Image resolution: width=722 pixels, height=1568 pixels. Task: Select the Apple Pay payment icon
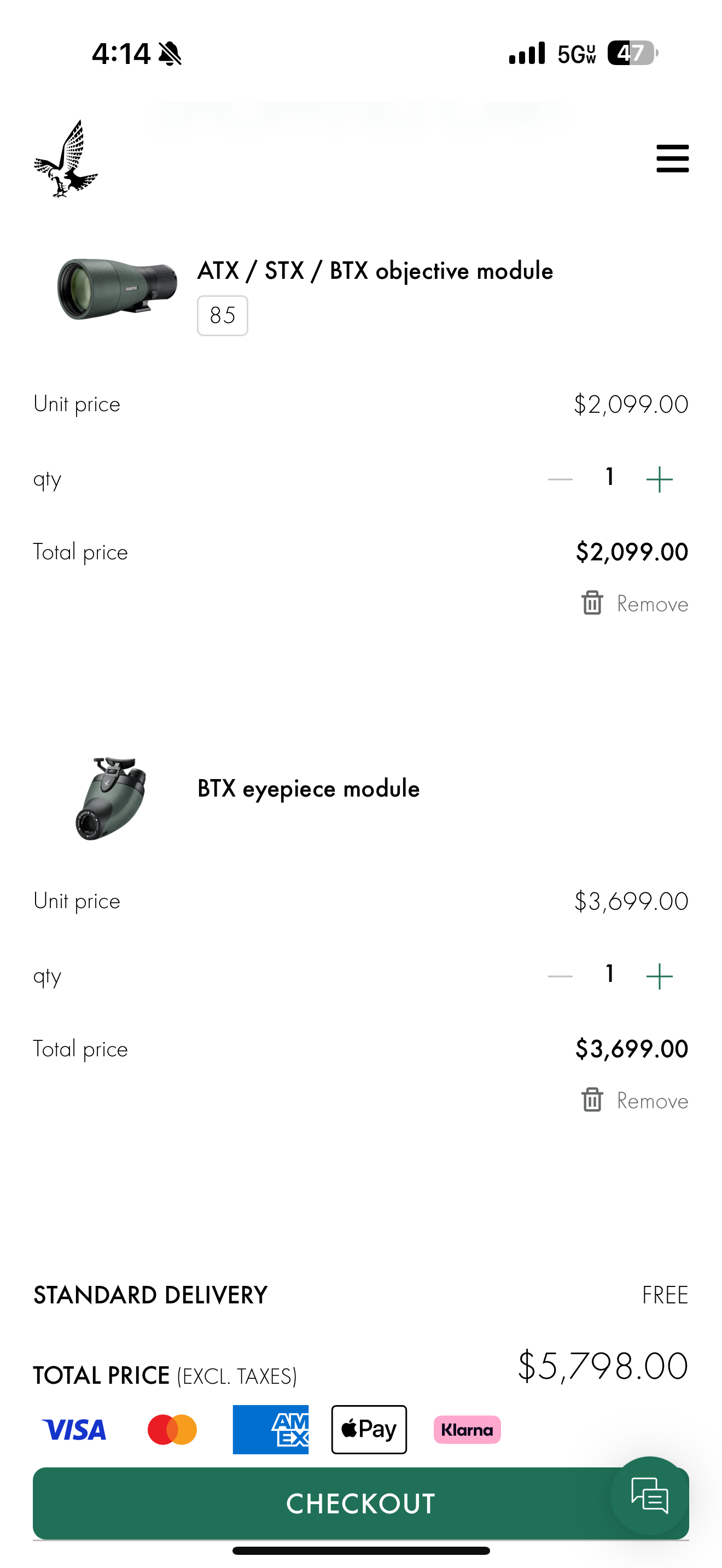[369, 1429]
